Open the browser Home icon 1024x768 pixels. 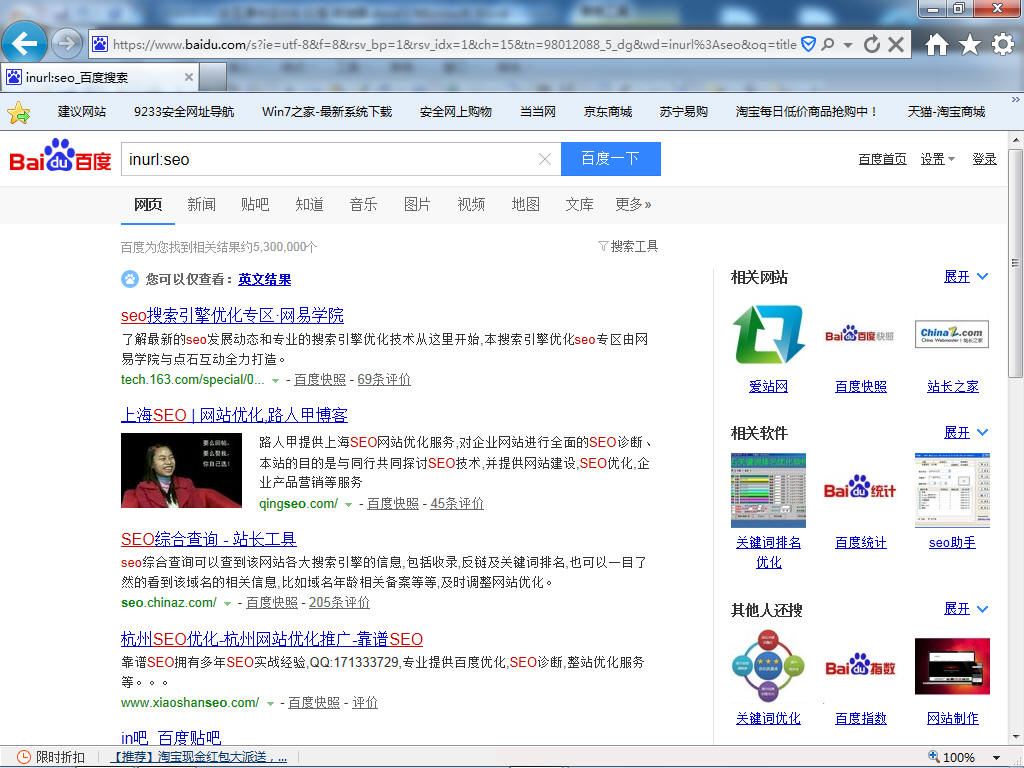click(936, 44)
